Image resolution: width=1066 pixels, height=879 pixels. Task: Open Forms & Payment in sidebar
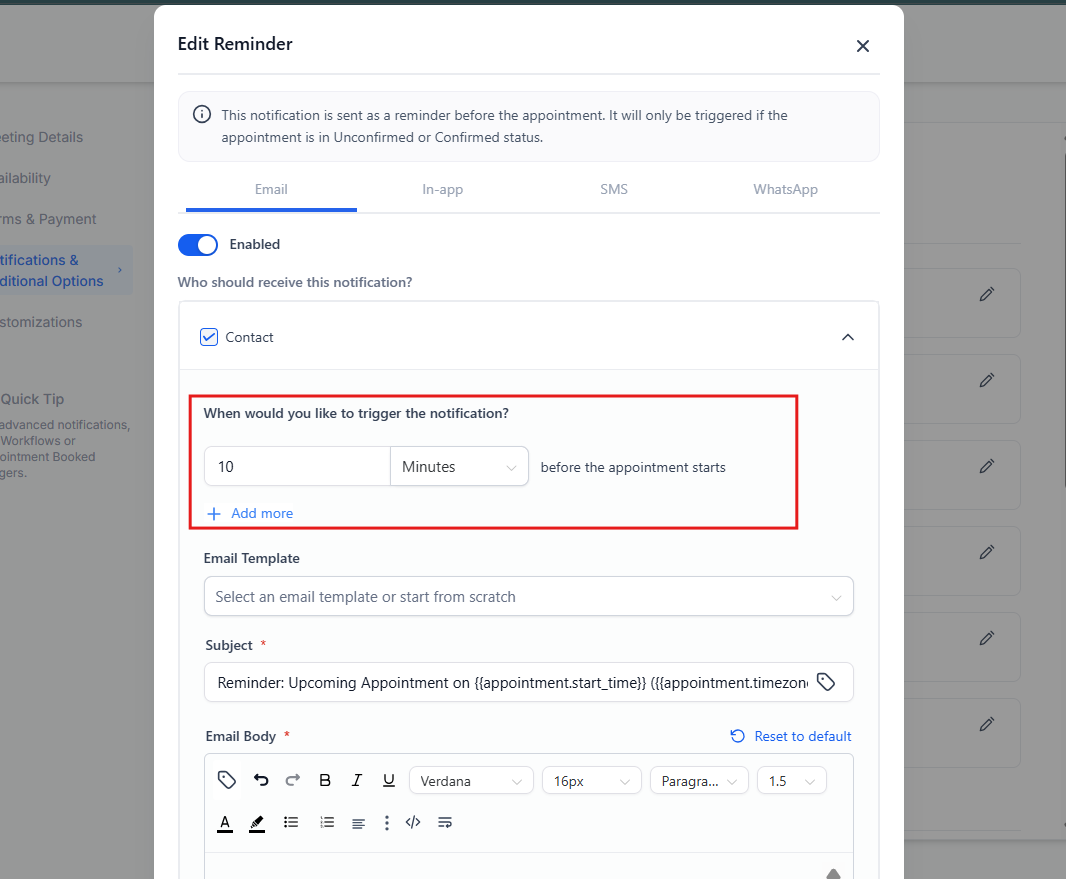coord(48,219)
